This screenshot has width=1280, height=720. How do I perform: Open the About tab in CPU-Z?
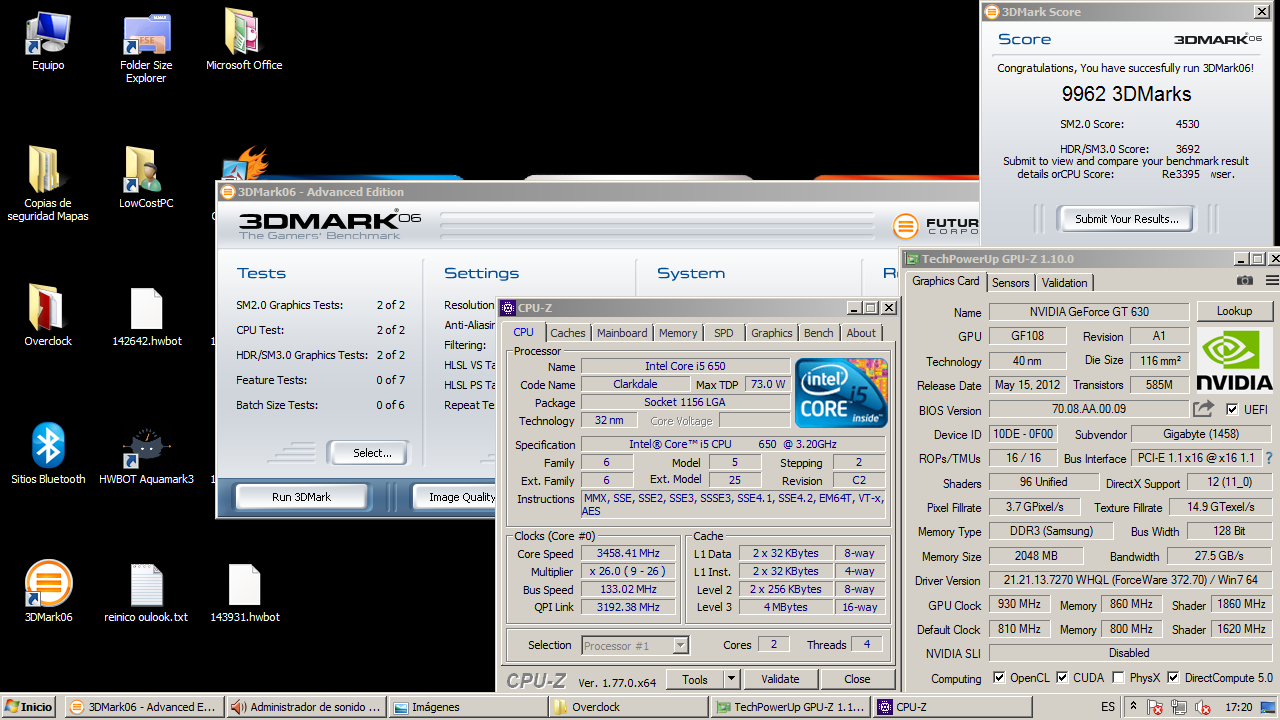861,333
